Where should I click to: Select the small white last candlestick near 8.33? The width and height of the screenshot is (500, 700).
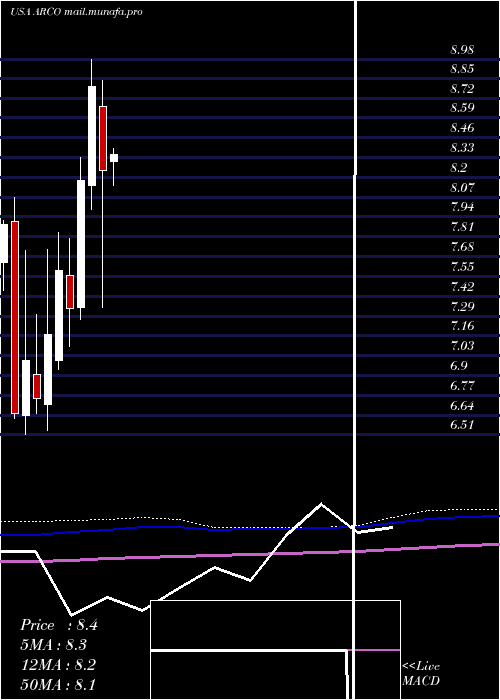coord(114,158)
